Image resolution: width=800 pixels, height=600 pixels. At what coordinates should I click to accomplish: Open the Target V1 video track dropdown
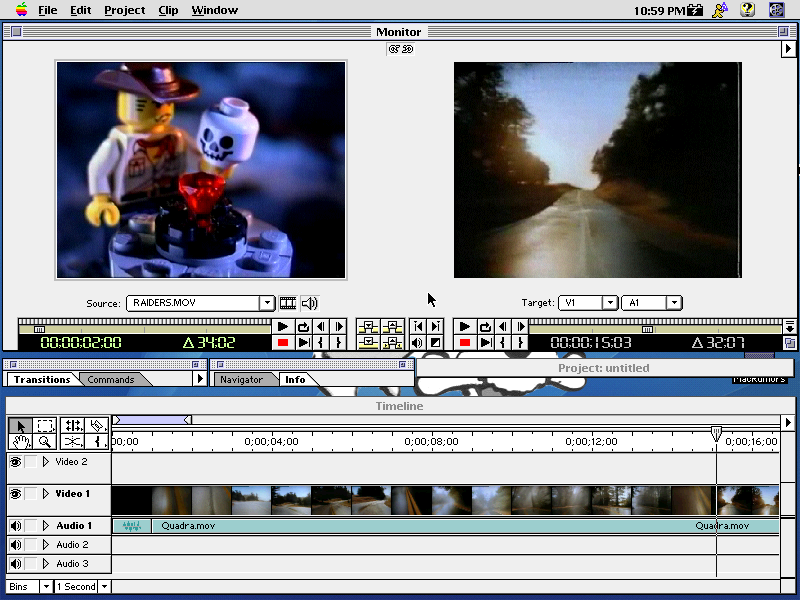588,303
